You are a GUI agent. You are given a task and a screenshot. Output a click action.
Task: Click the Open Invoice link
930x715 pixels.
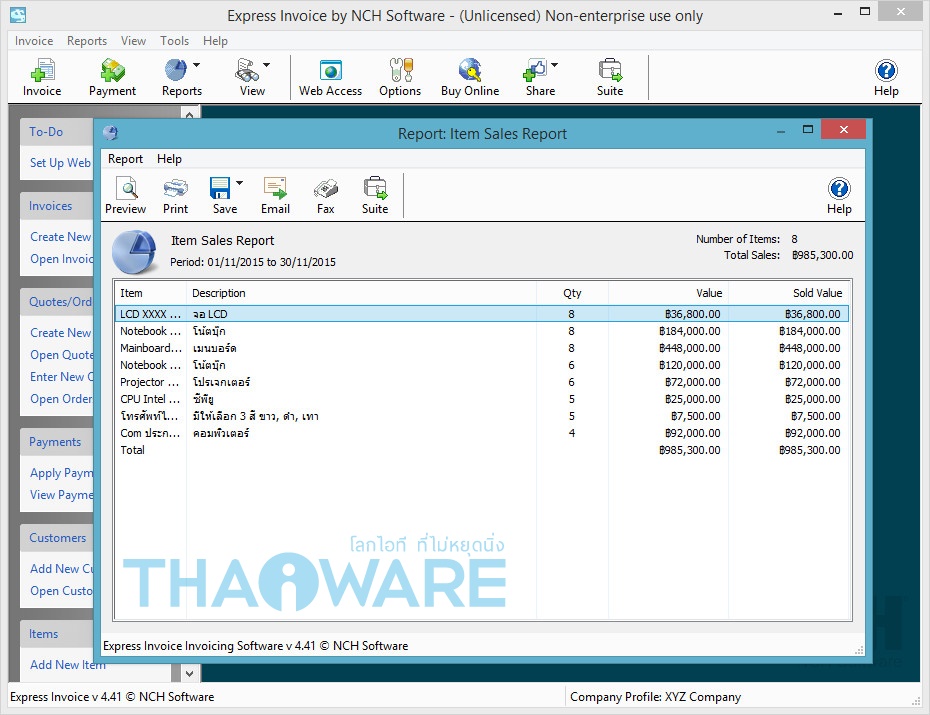coord(62,259)
